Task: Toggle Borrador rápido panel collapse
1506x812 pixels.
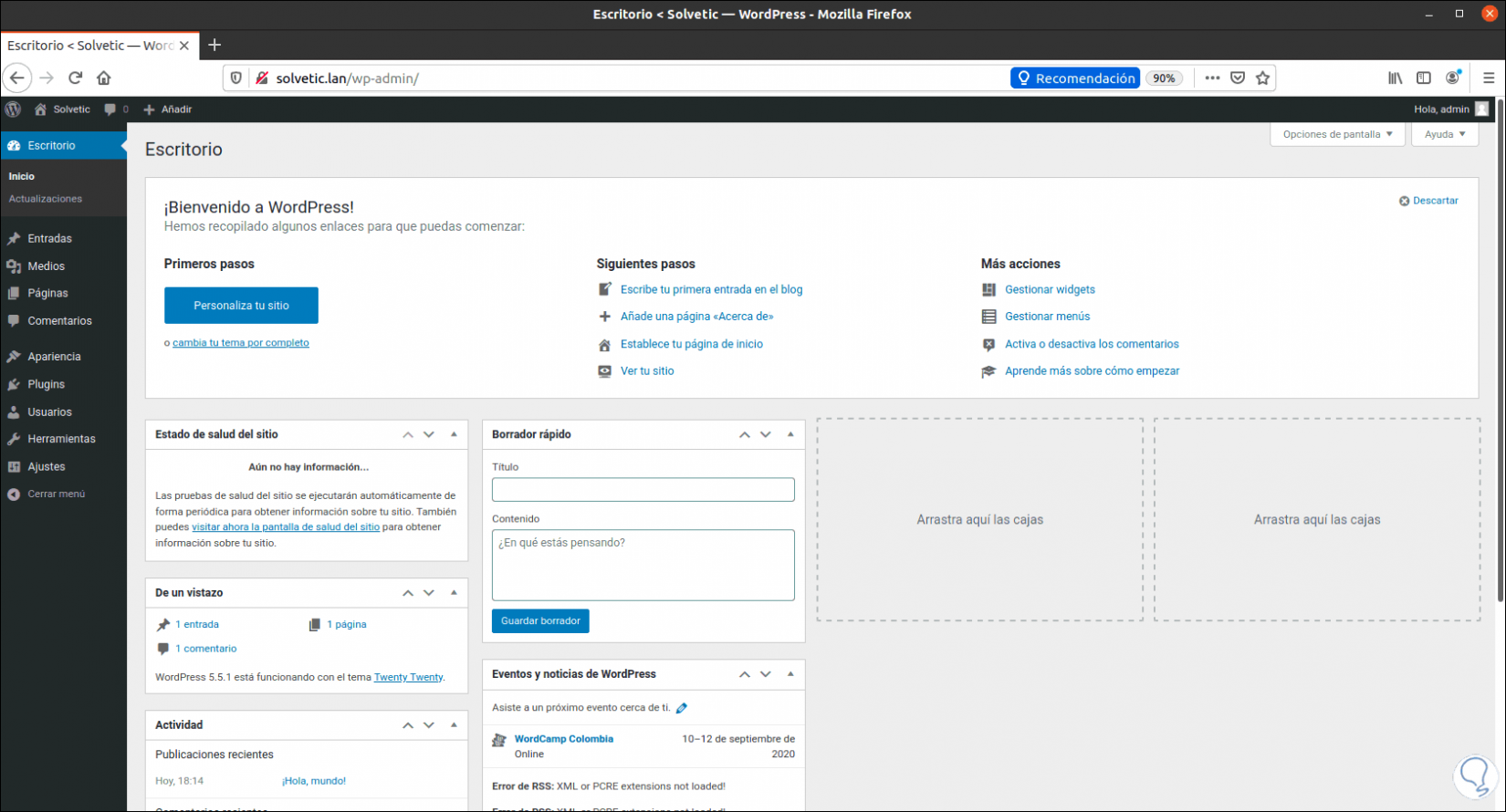Action: (x=790, y=434)
